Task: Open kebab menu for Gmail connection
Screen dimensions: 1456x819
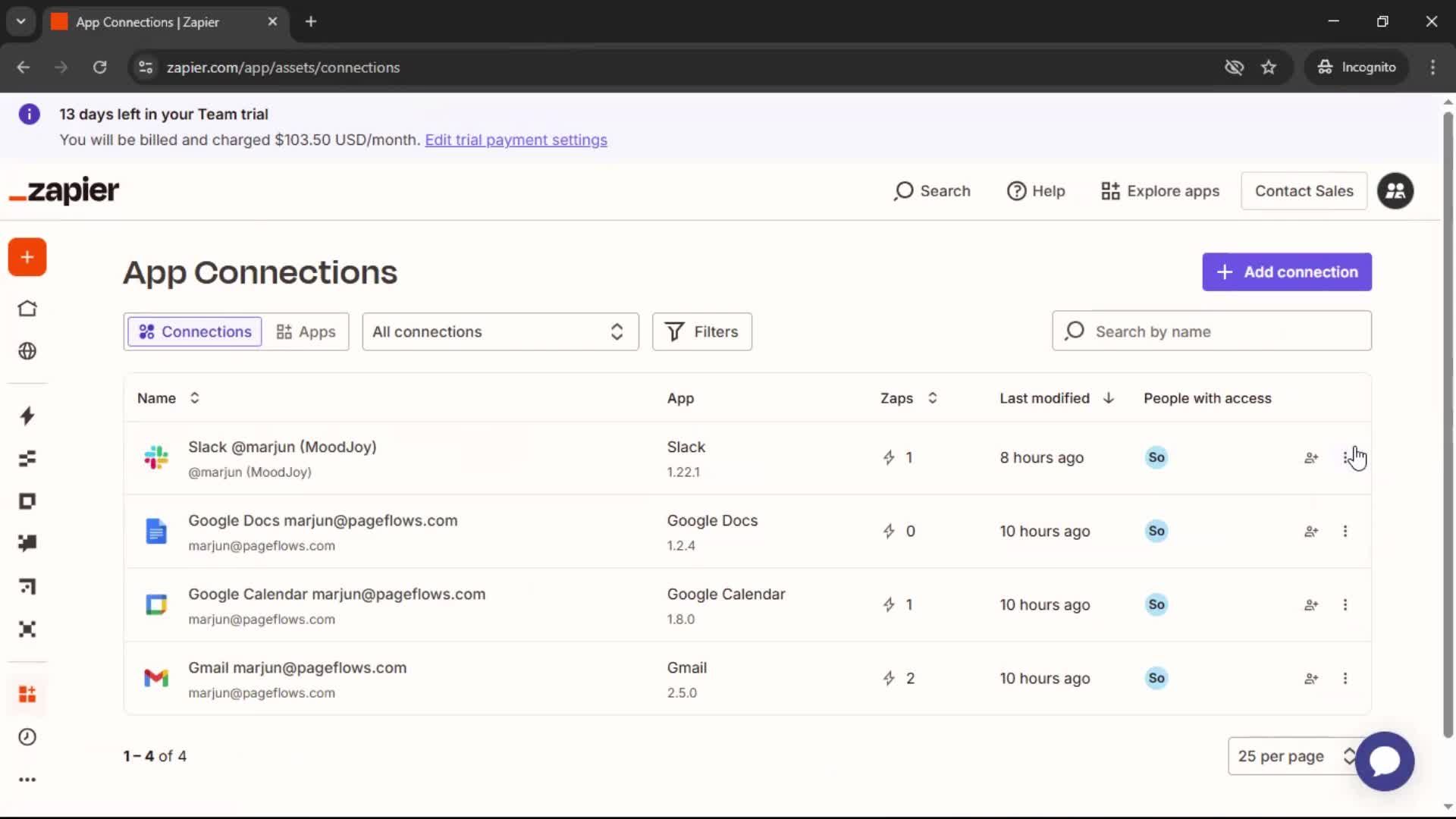Action: (x=1346, y=679)
